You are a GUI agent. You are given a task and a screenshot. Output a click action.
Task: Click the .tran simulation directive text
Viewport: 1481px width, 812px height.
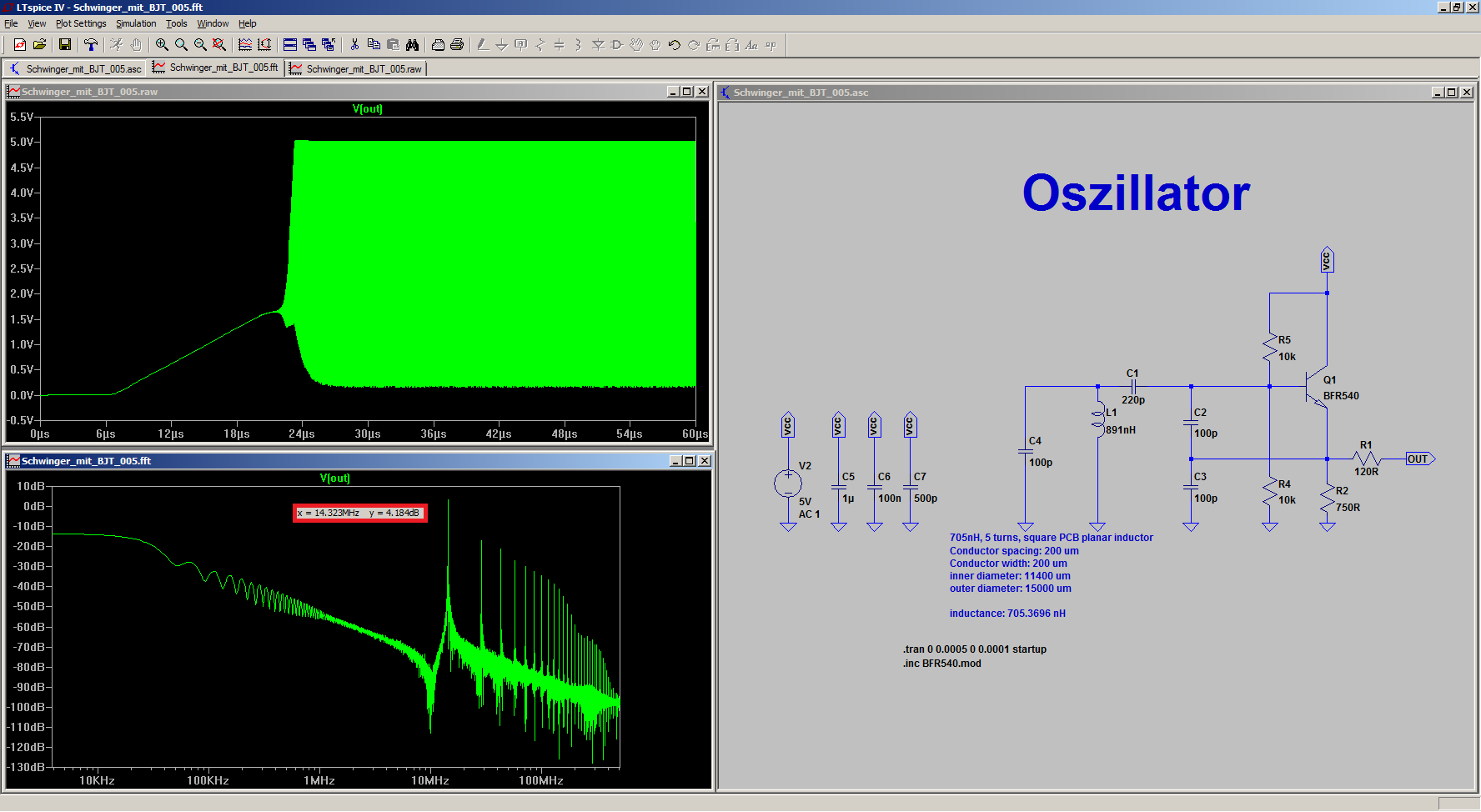click(x=975, y=649)
